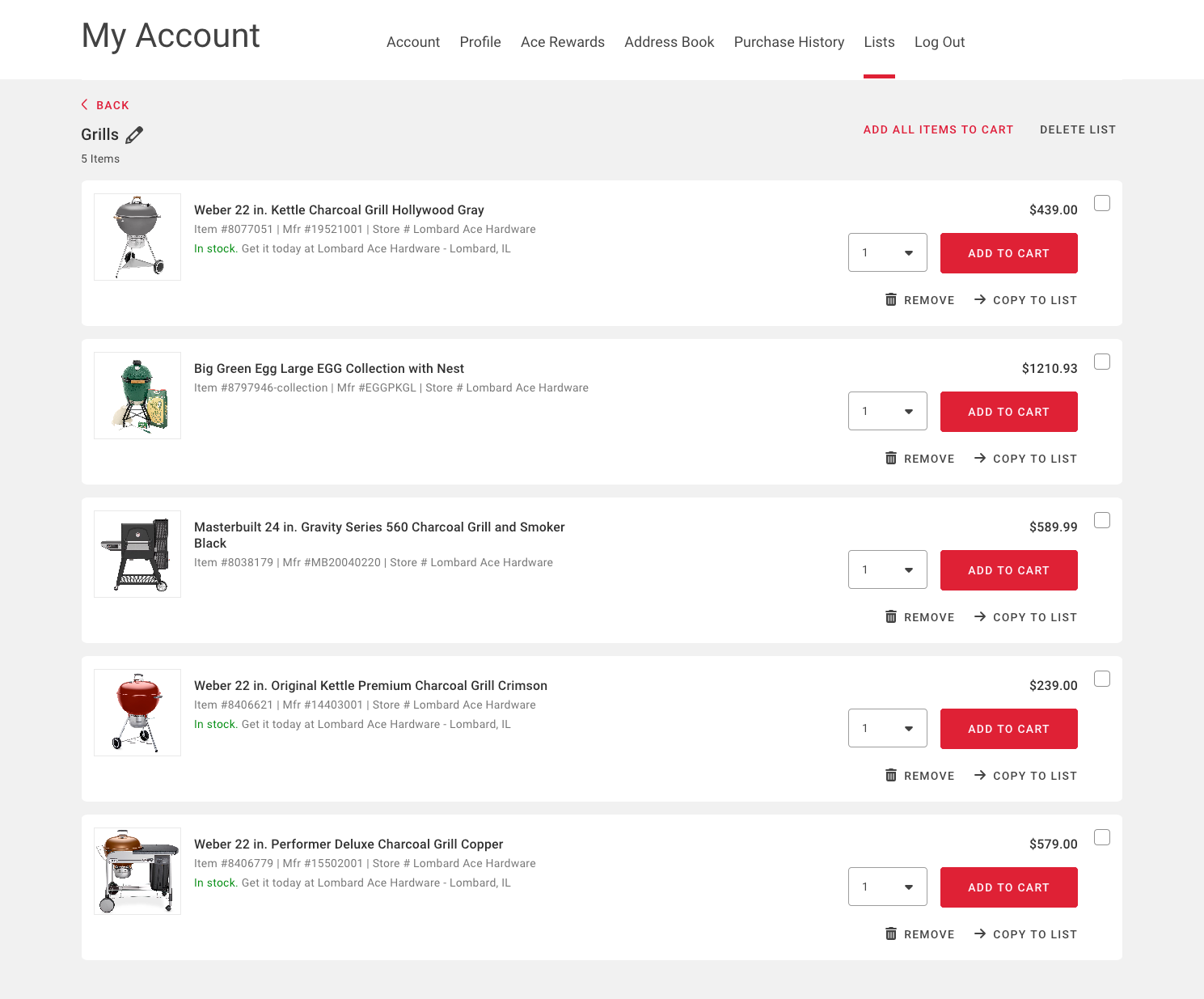Click the back chevron icon above Grills
Viewport: 1204px width, 999px height.
click(84, 104)
